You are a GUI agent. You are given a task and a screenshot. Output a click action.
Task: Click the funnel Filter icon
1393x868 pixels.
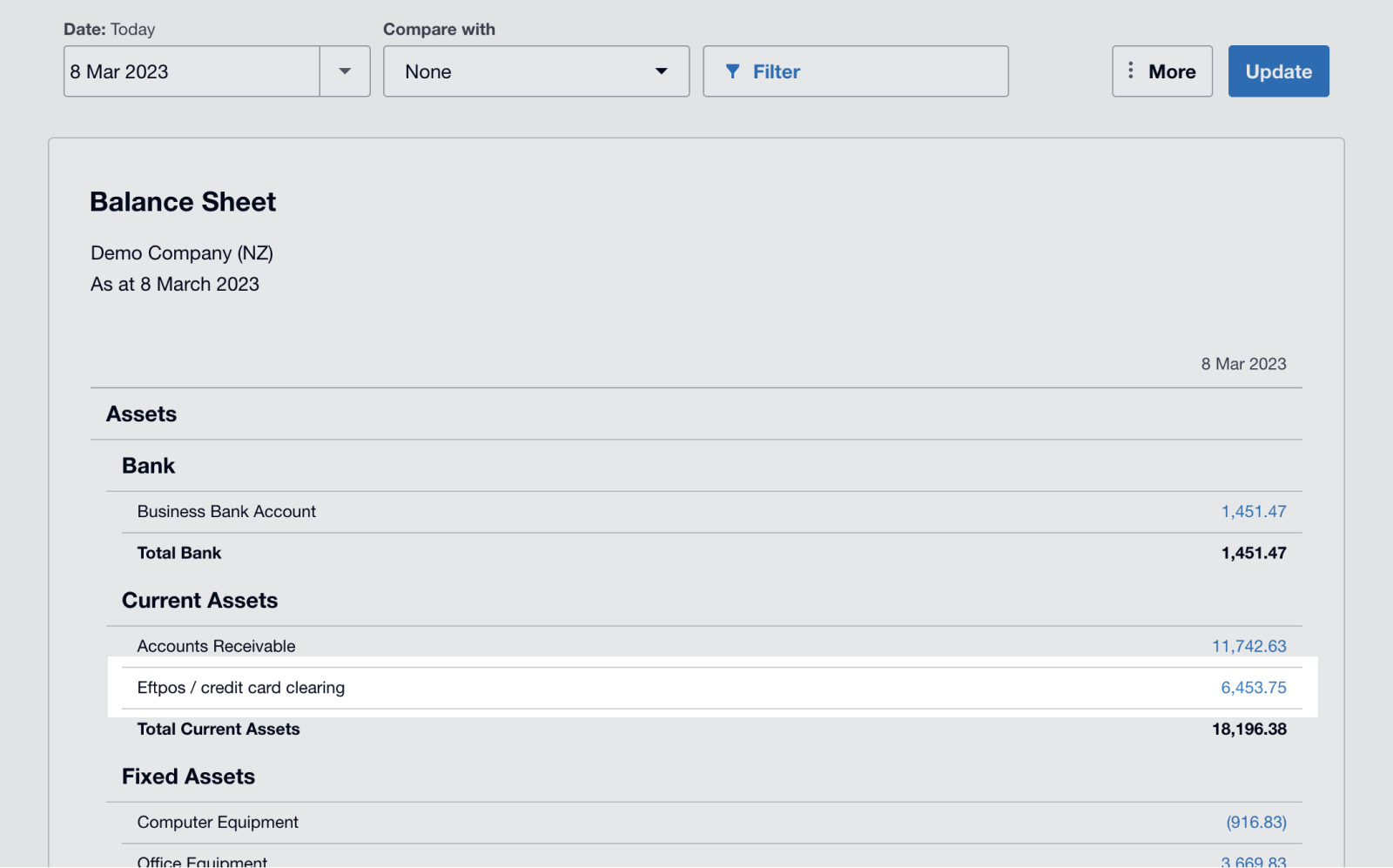pos(734,71)
